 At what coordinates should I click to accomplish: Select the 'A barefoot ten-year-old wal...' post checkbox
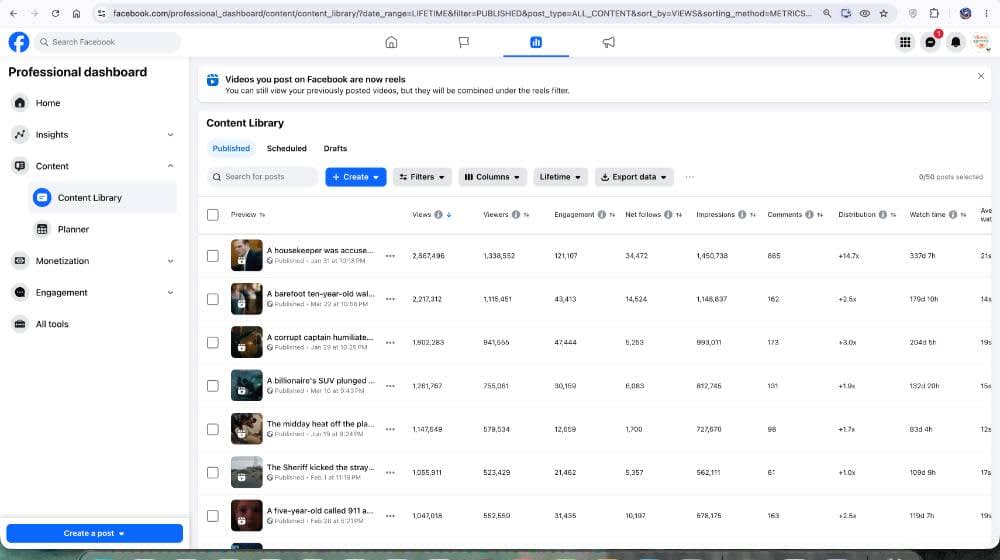coord(212,299)
